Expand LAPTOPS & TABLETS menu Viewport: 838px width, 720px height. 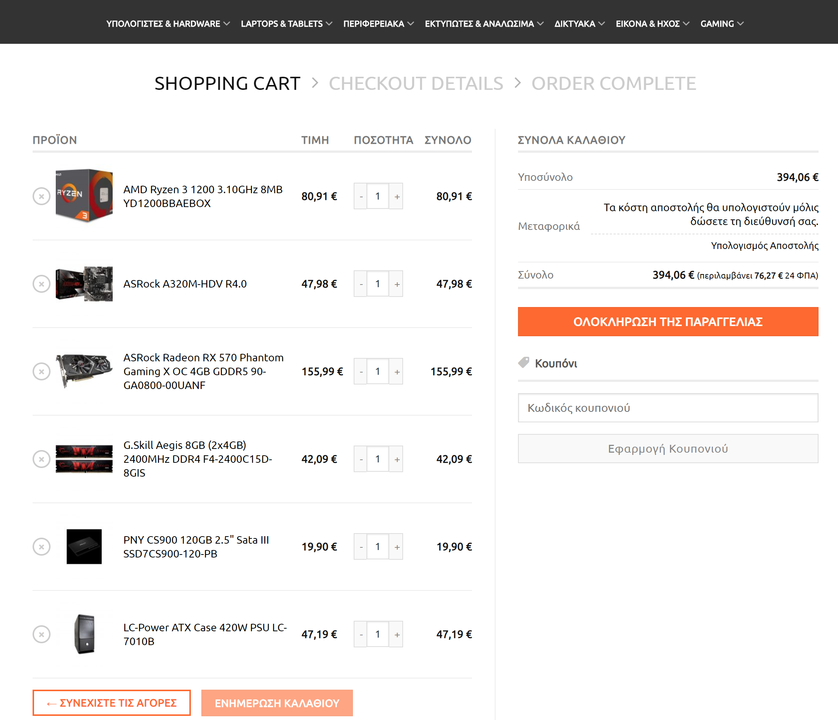[286, 24]
